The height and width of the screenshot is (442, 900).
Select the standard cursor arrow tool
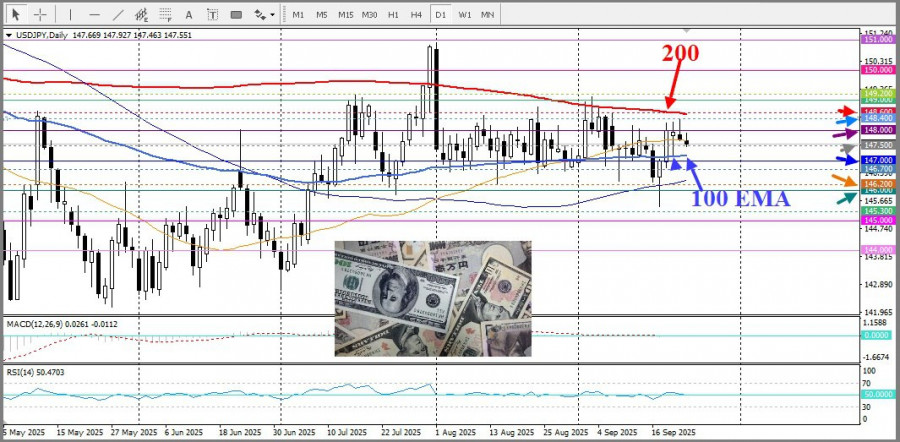(x=17, y=15)
